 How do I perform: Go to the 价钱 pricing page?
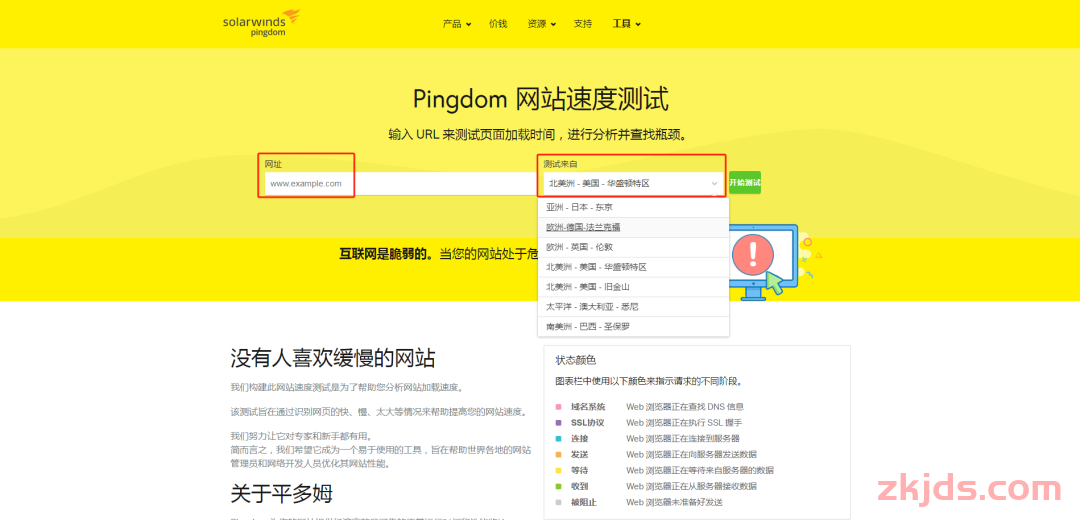498,23
